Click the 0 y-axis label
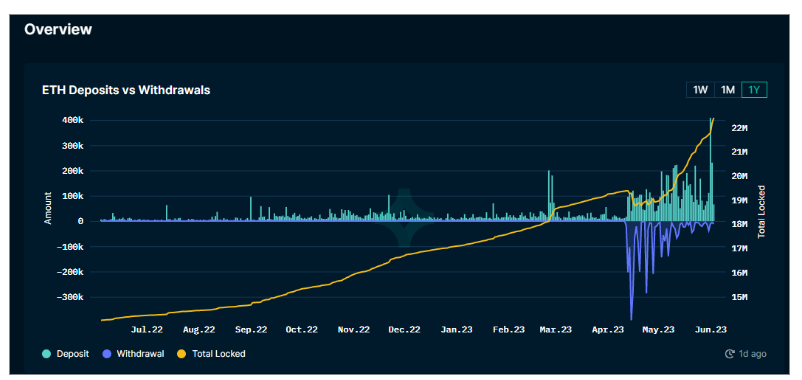Screen dimensions: 802x380 [x=81, y=221]
